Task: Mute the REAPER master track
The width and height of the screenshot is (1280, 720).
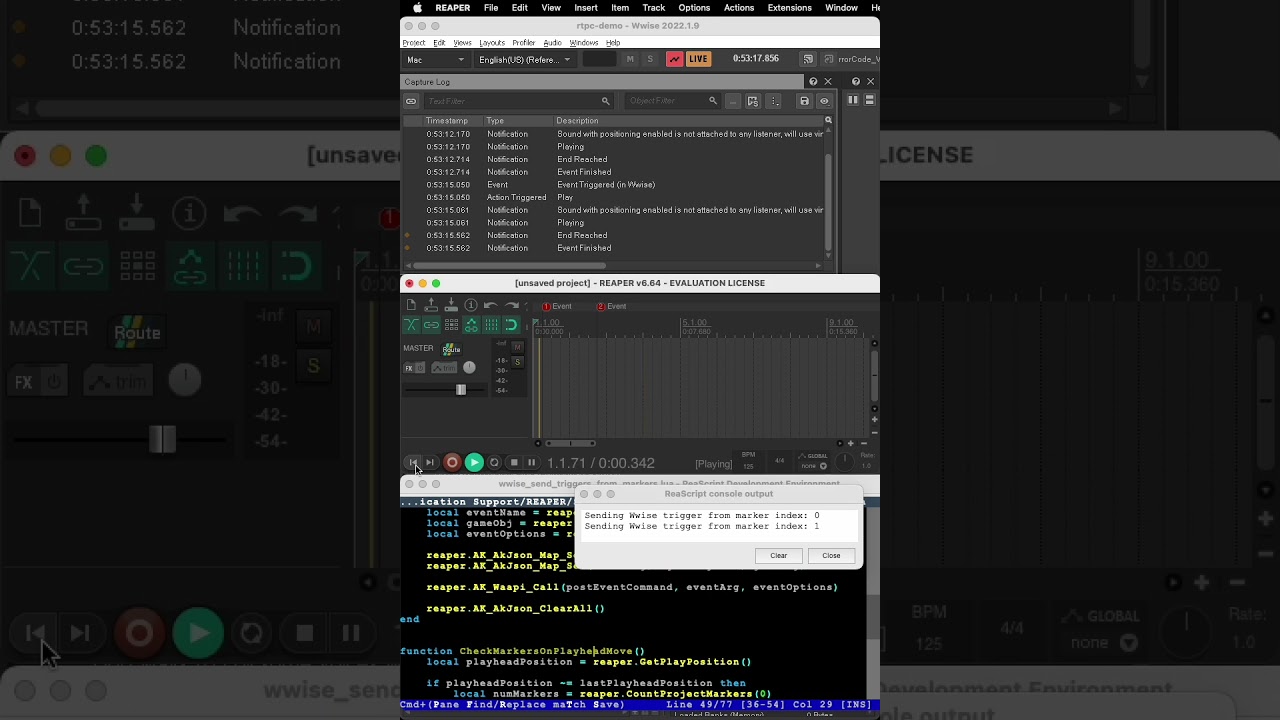Action: (517, 348)
